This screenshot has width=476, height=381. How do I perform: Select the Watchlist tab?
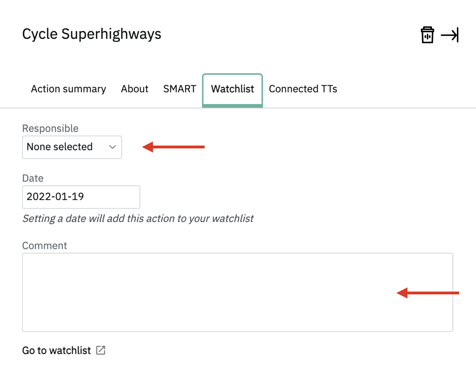click(232, 90)
